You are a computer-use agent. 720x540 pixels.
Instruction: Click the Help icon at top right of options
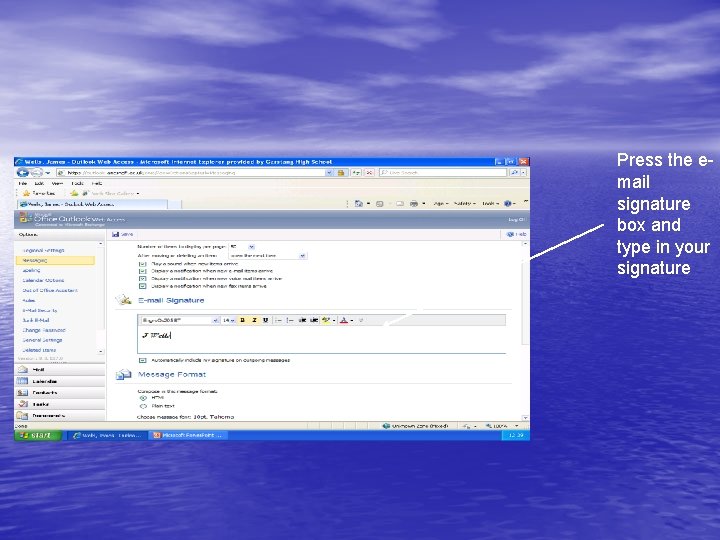coord(510,234)
